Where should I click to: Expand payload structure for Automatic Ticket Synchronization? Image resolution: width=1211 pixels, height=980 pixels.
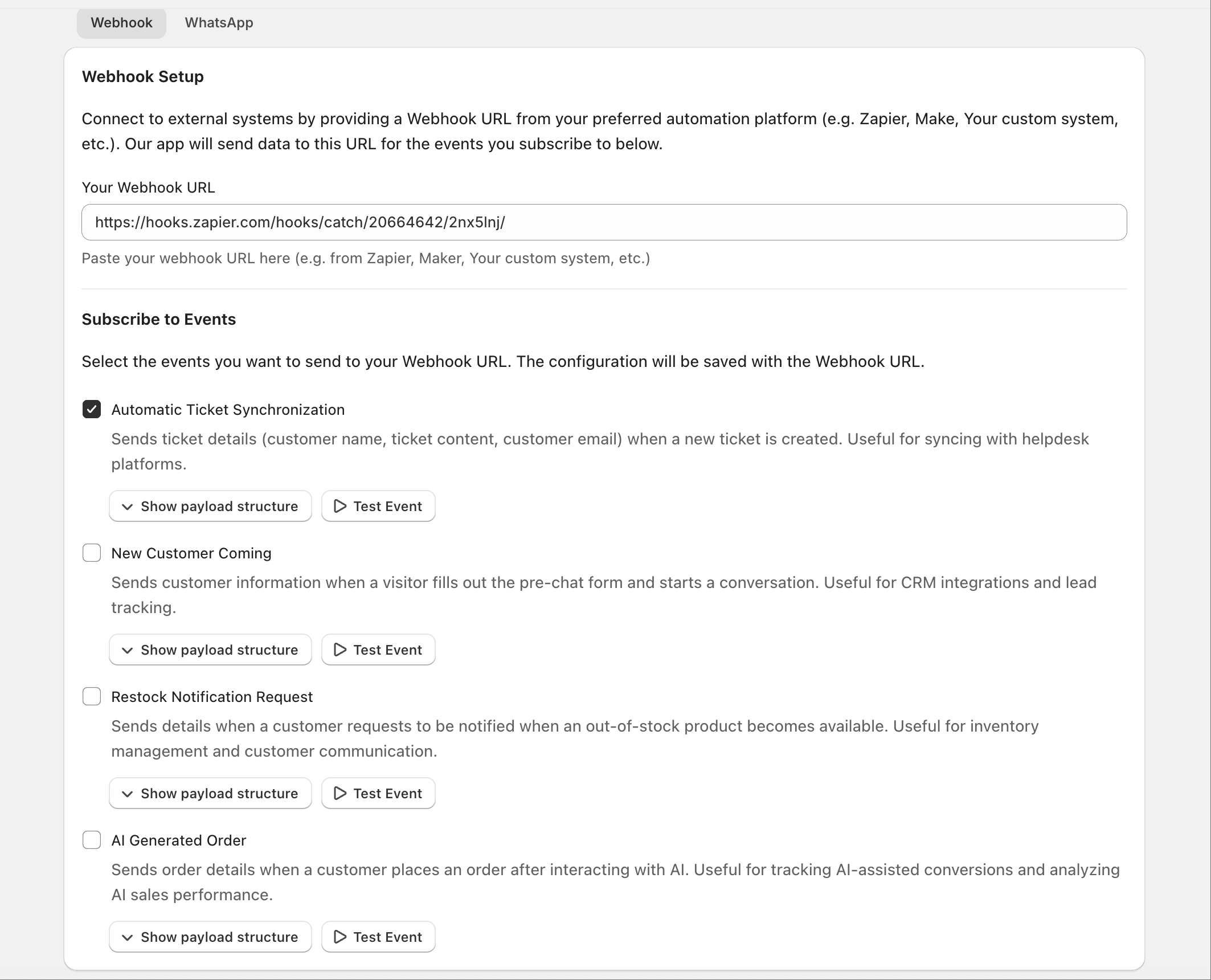(x=210, y=506)
